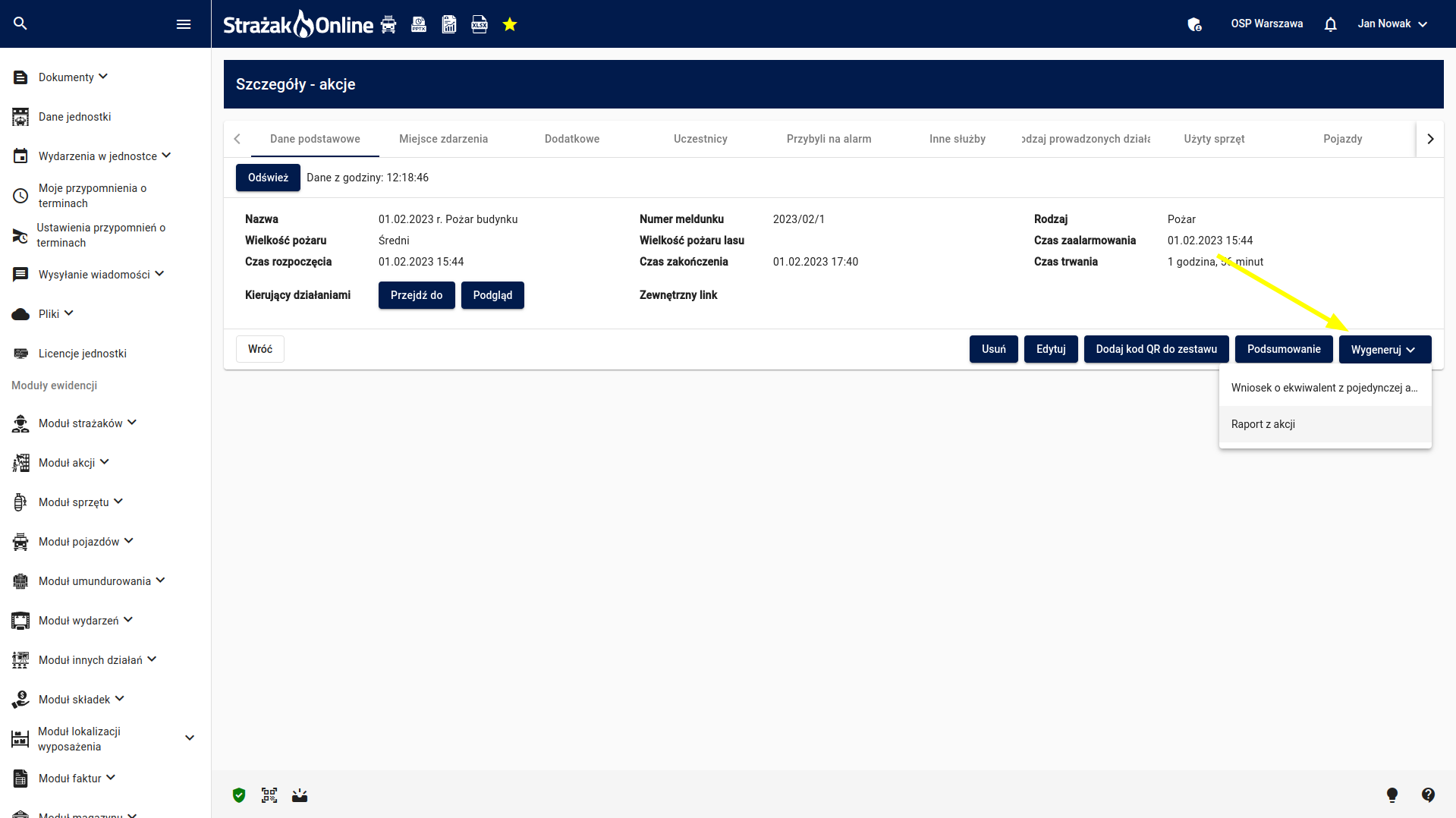Click the Podgląd button
Image resolution: width=1456 pixels, height=818 pixels.
point(492,295)
